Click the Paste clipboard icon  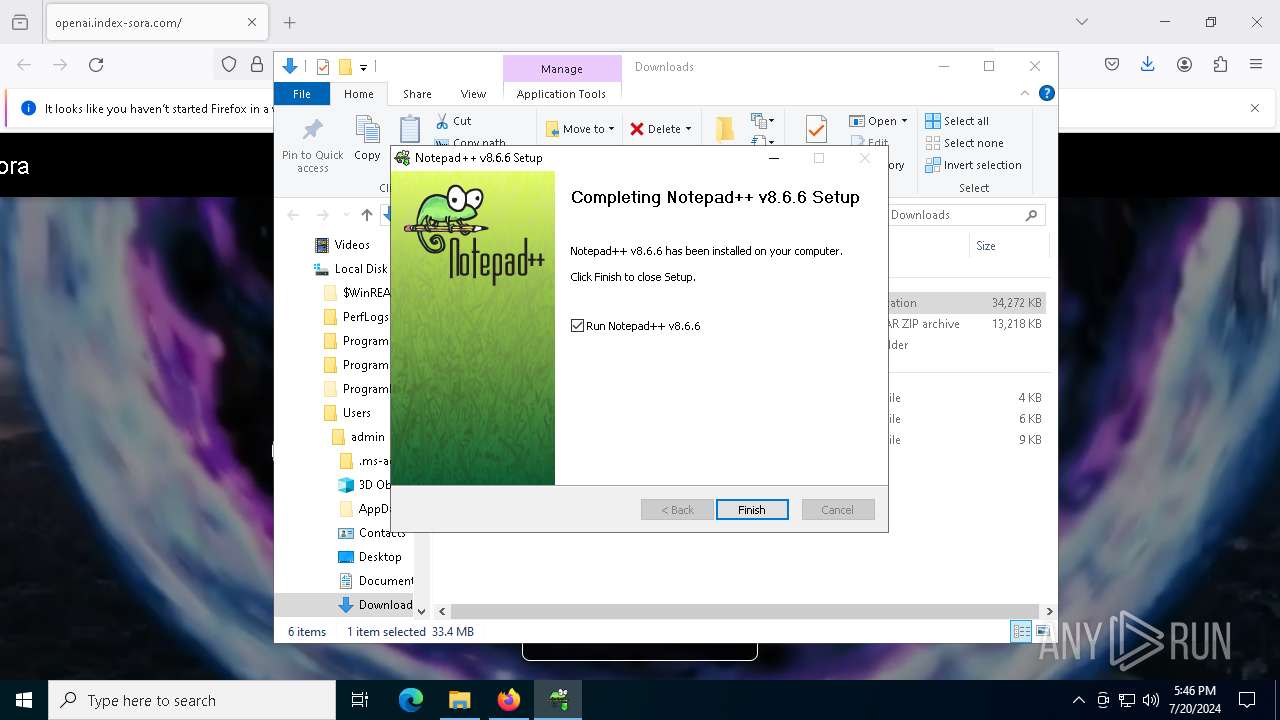pos(410,131)
